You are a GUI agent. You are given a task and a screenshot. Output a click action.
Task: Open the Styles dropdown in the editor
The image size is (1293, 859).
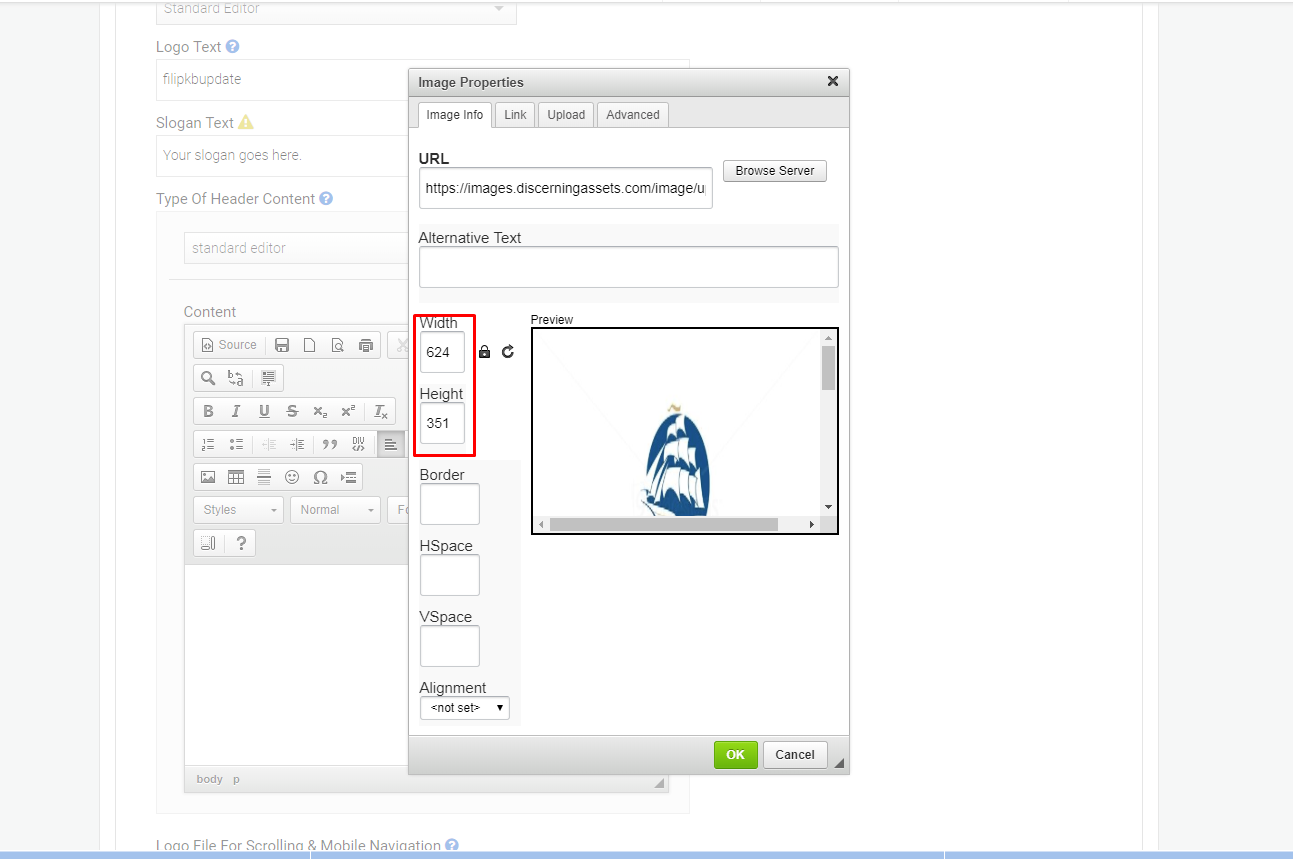237,509
